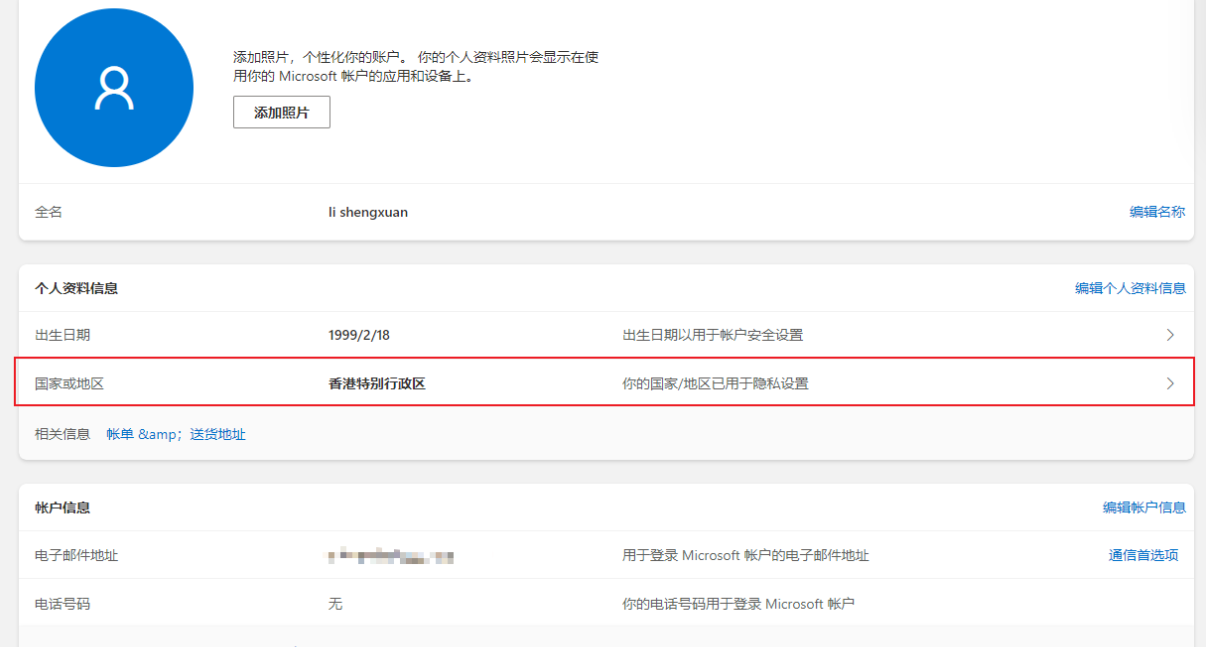Open the 编辑帐户信息 link

coord(1144,508)
